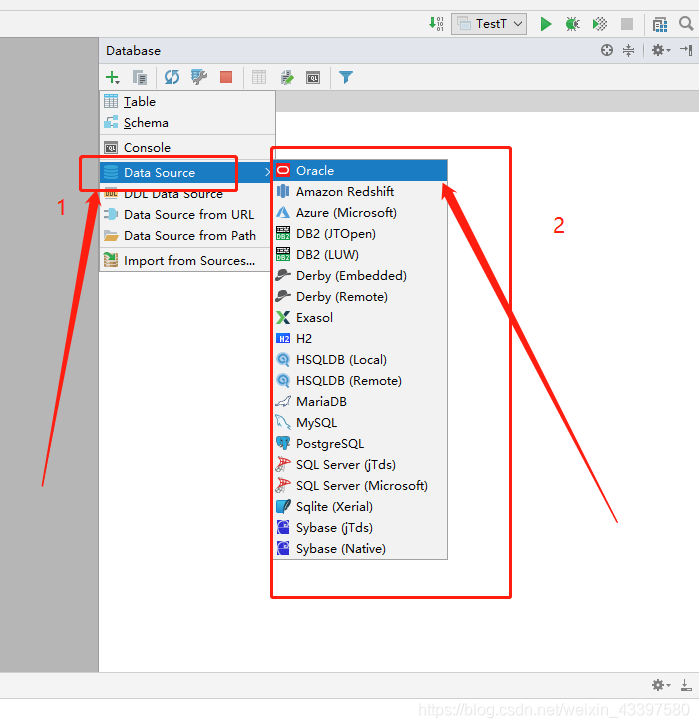Expand the Data Source submenu
This screenshot has height=728, width=699.
188,173
